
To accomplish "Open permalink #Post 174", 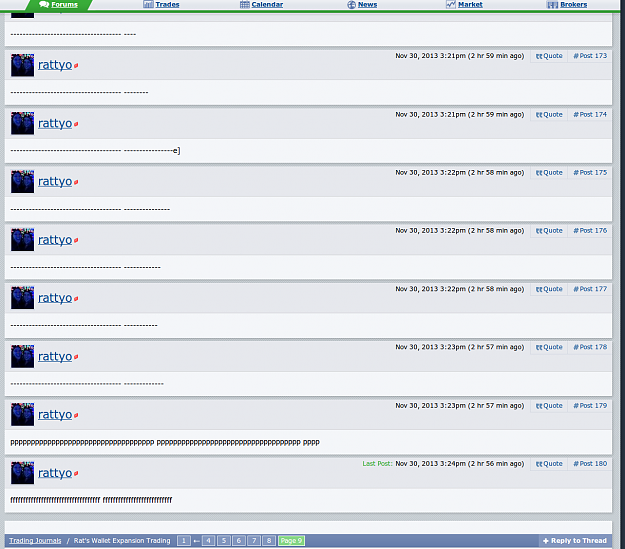I will pyautogui.click(x=590, y=115).
